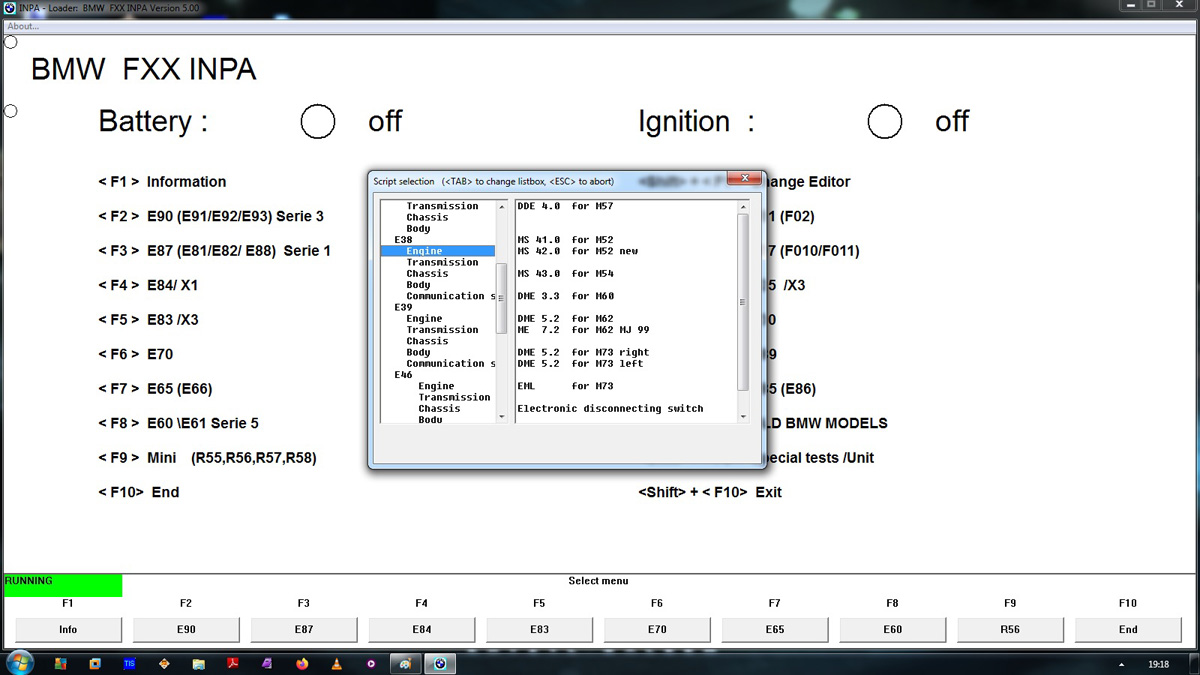1200x675 pixels.
Task: Show hidden system tray icons arrow
Action: pos(1120,664)
